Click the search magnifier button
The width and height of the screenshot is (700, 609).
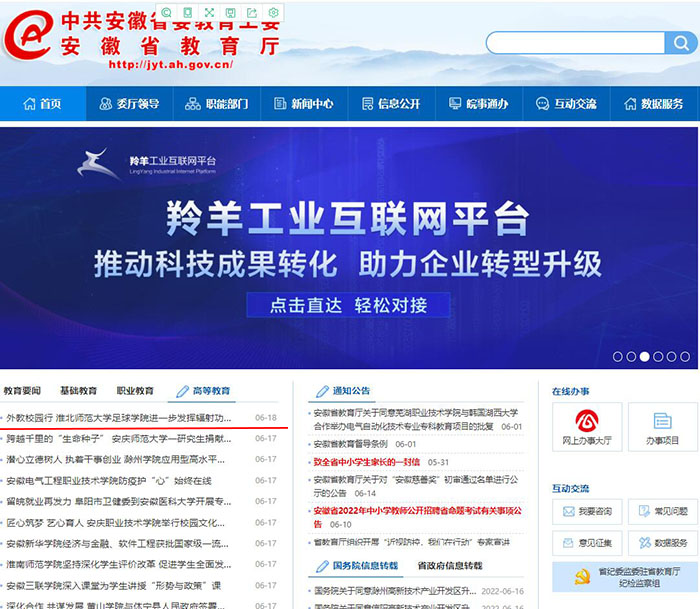(681, 43)
